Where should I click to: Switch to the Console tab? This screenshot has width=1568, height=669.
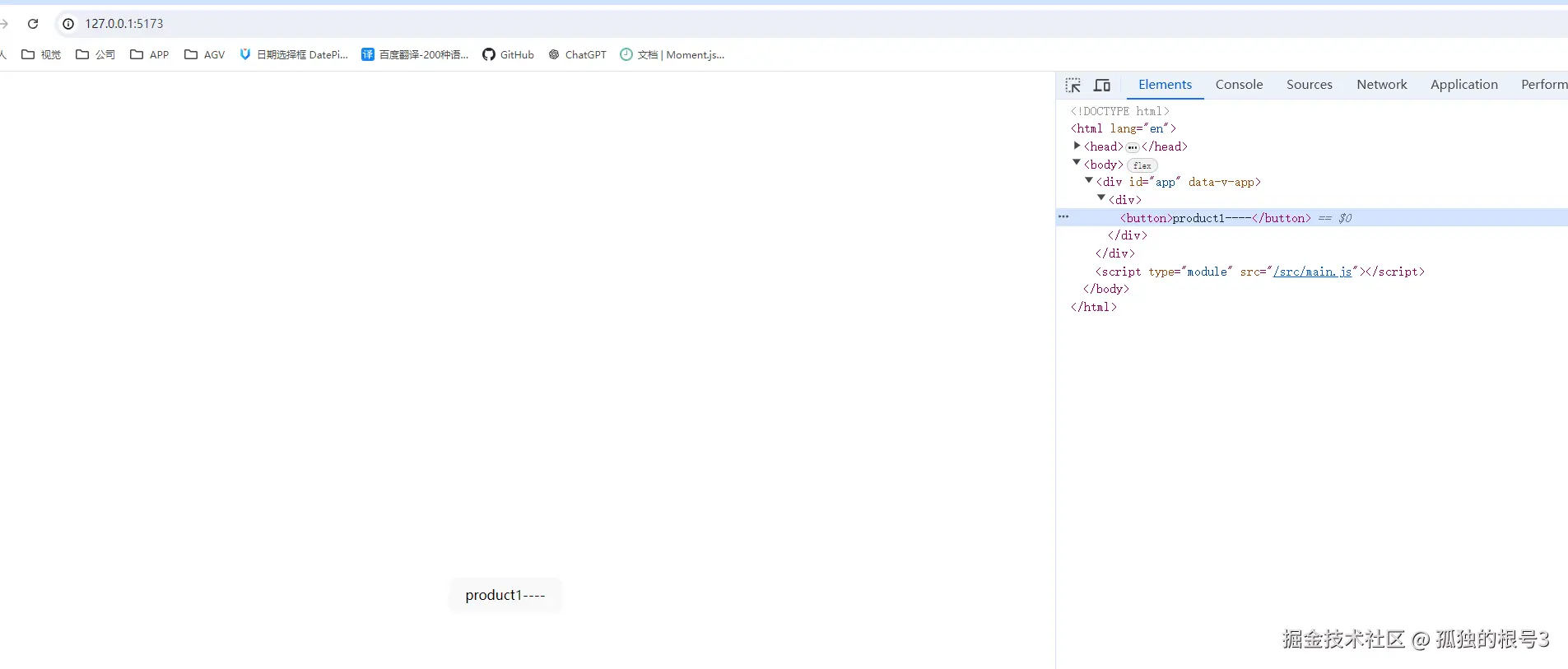pyautogui.click(x=1239, y=85)
